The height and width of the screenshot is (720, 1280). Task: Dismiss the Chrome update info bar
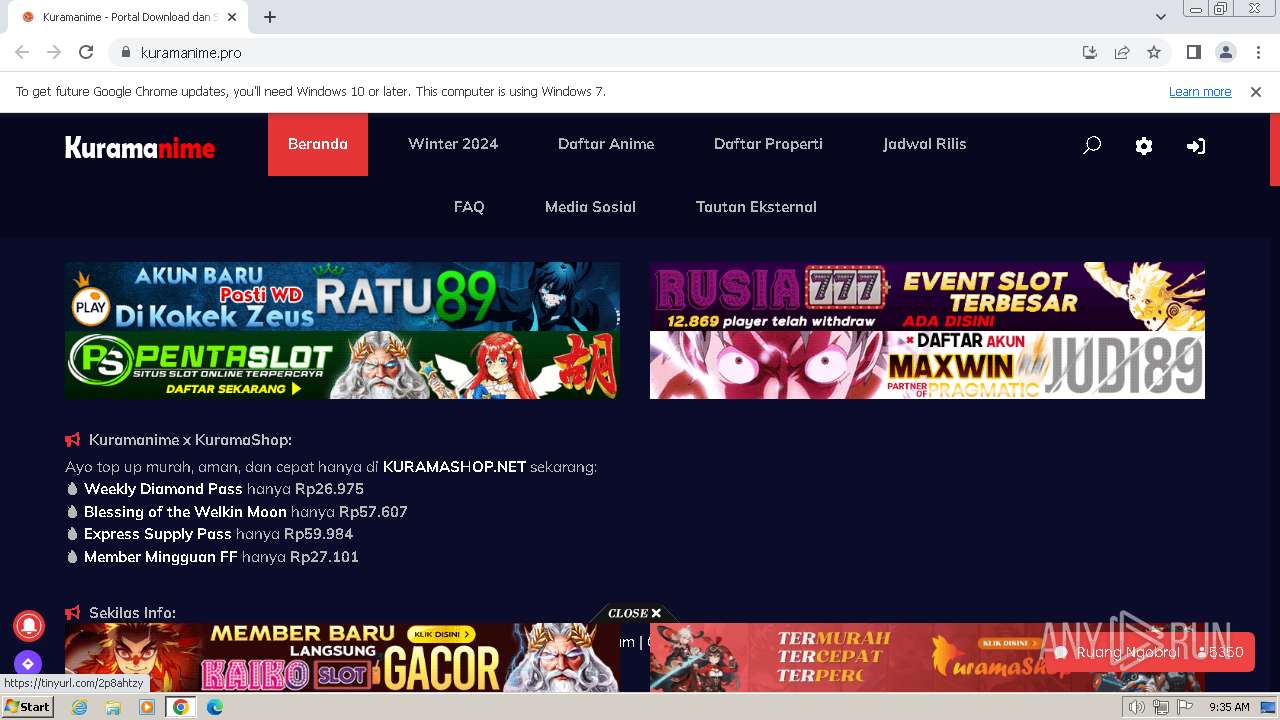click(x=1256, y=91)
